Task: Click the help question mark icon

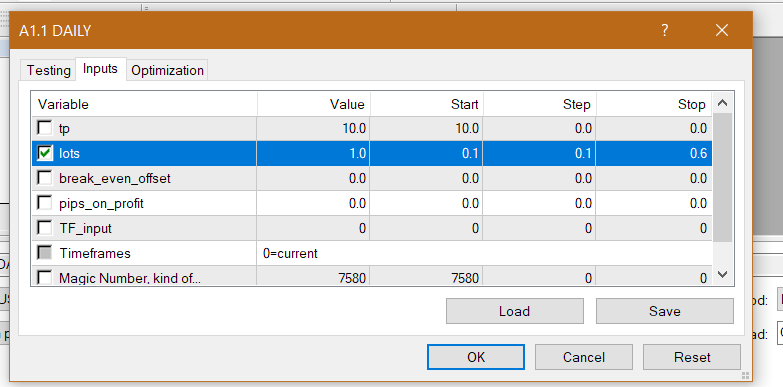Action: point(665,30)
